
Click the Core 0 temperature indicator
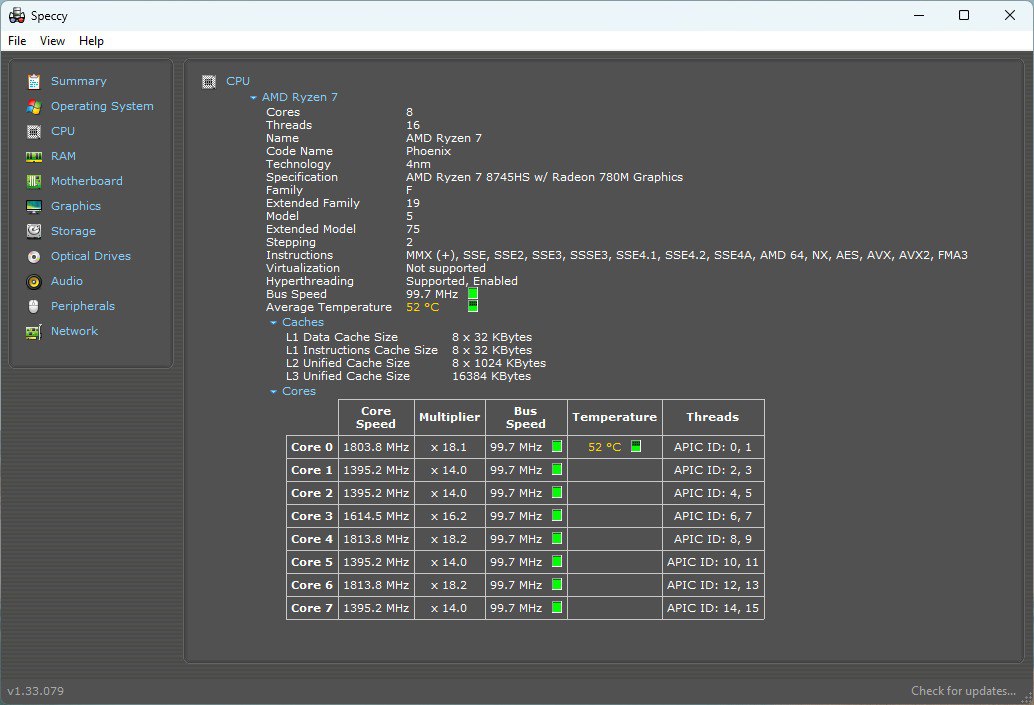636,446
